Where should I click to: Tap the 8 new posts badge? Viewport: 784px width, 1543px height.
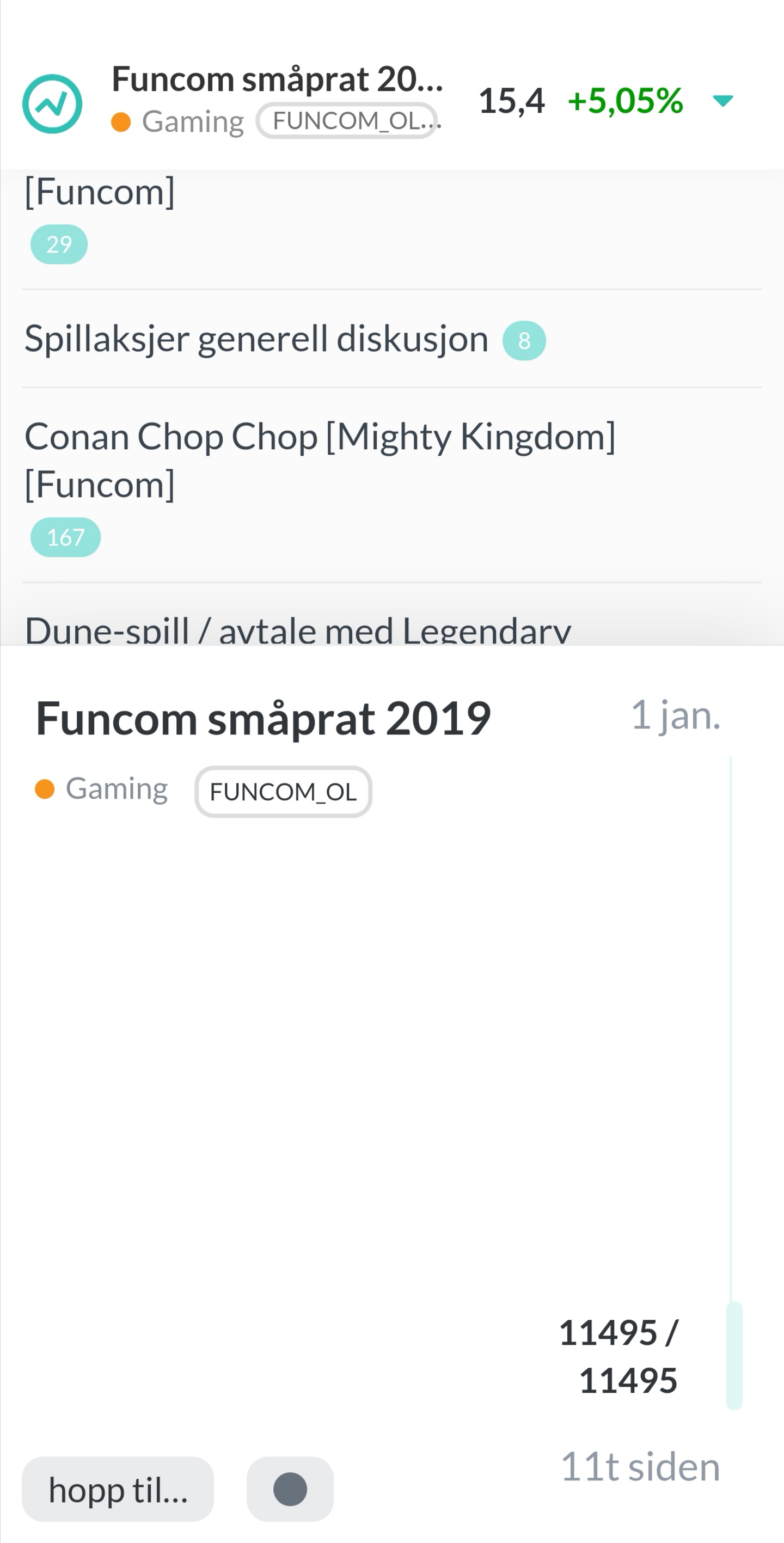(x=524, y=341)
